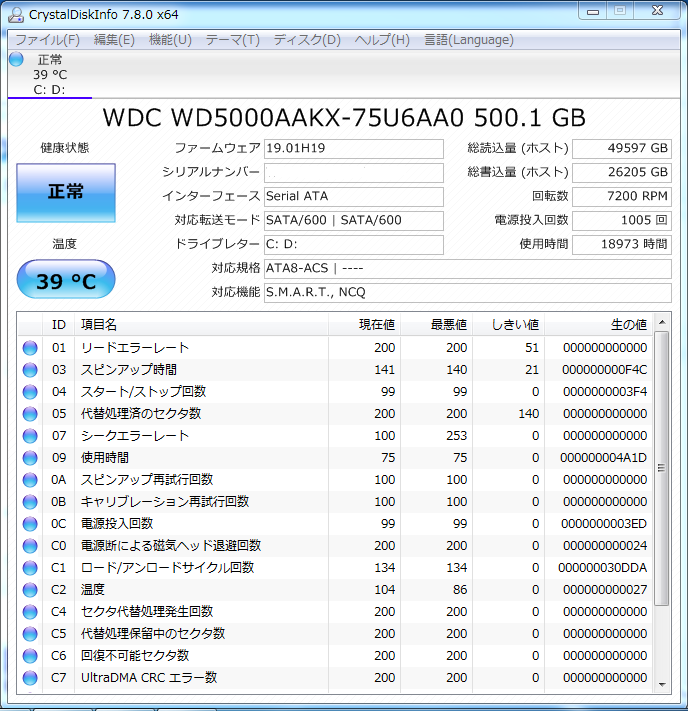Click status orb for row C7 UltraDMA CRC エラー数
This screenshot has height=711, width=688.
coord(30,677)
